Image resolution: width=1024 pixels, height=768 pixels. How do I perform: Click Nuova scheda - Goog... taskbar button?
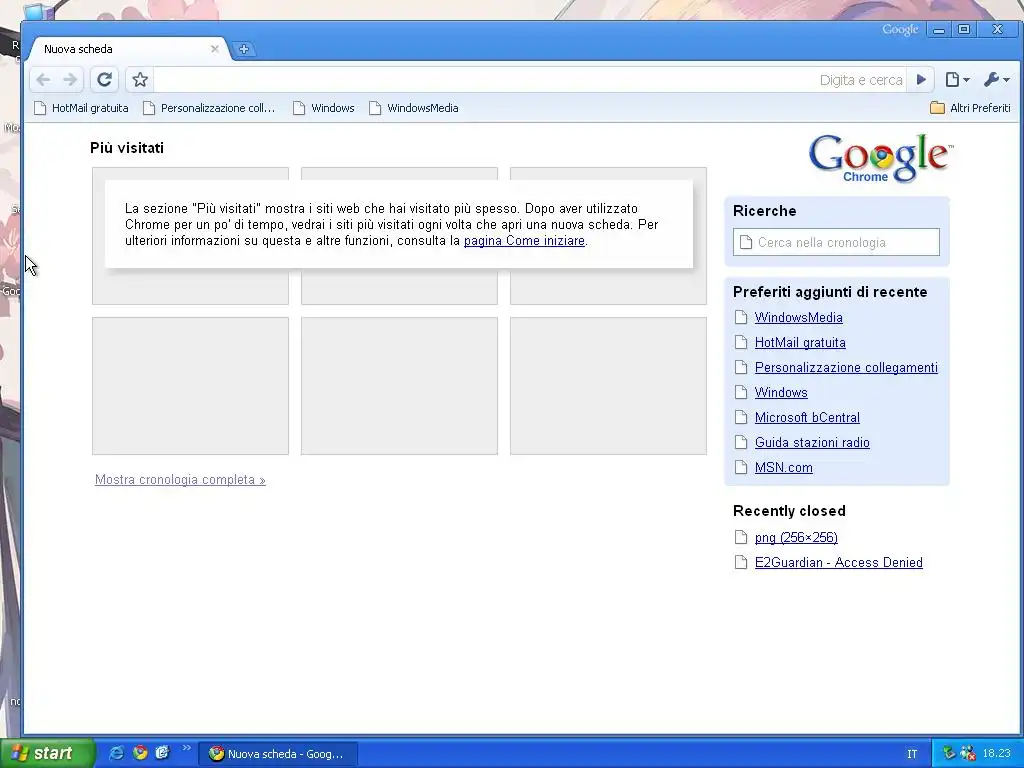click(x=278, y=754)
